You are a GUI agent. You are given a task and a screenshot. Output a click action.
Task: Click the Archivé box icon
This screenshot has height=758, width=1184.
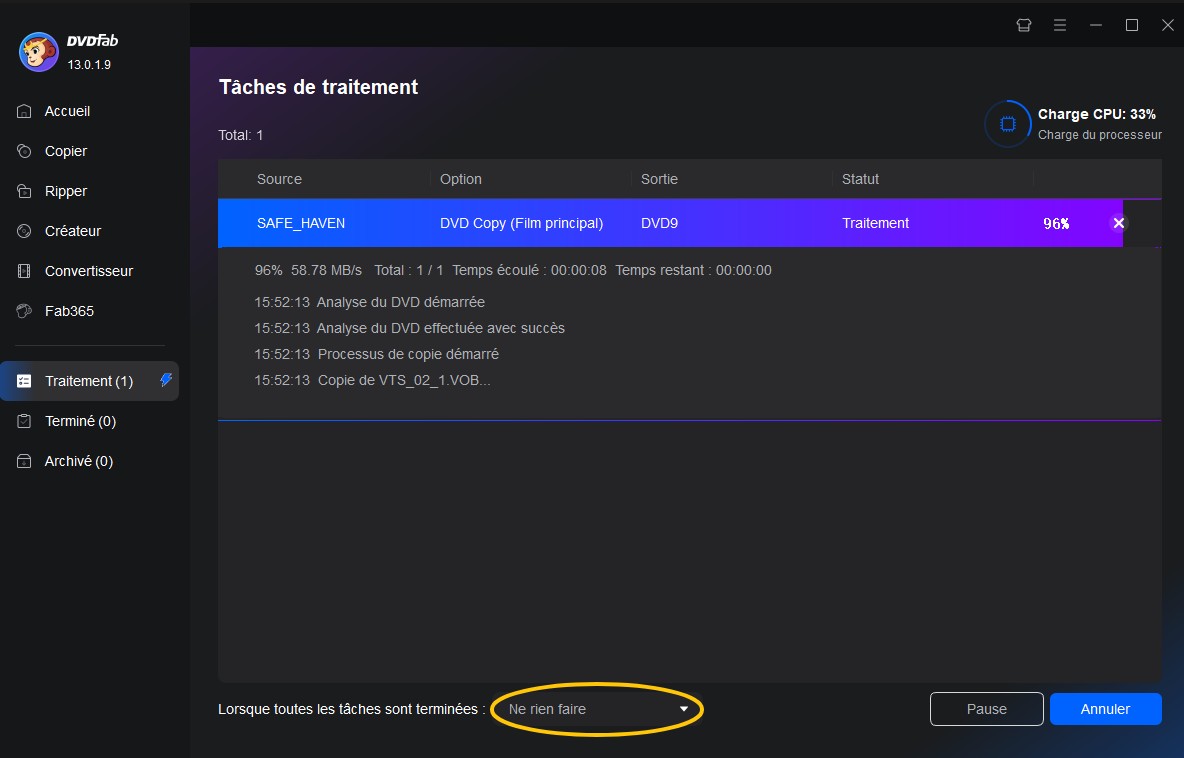coord(24,461)
